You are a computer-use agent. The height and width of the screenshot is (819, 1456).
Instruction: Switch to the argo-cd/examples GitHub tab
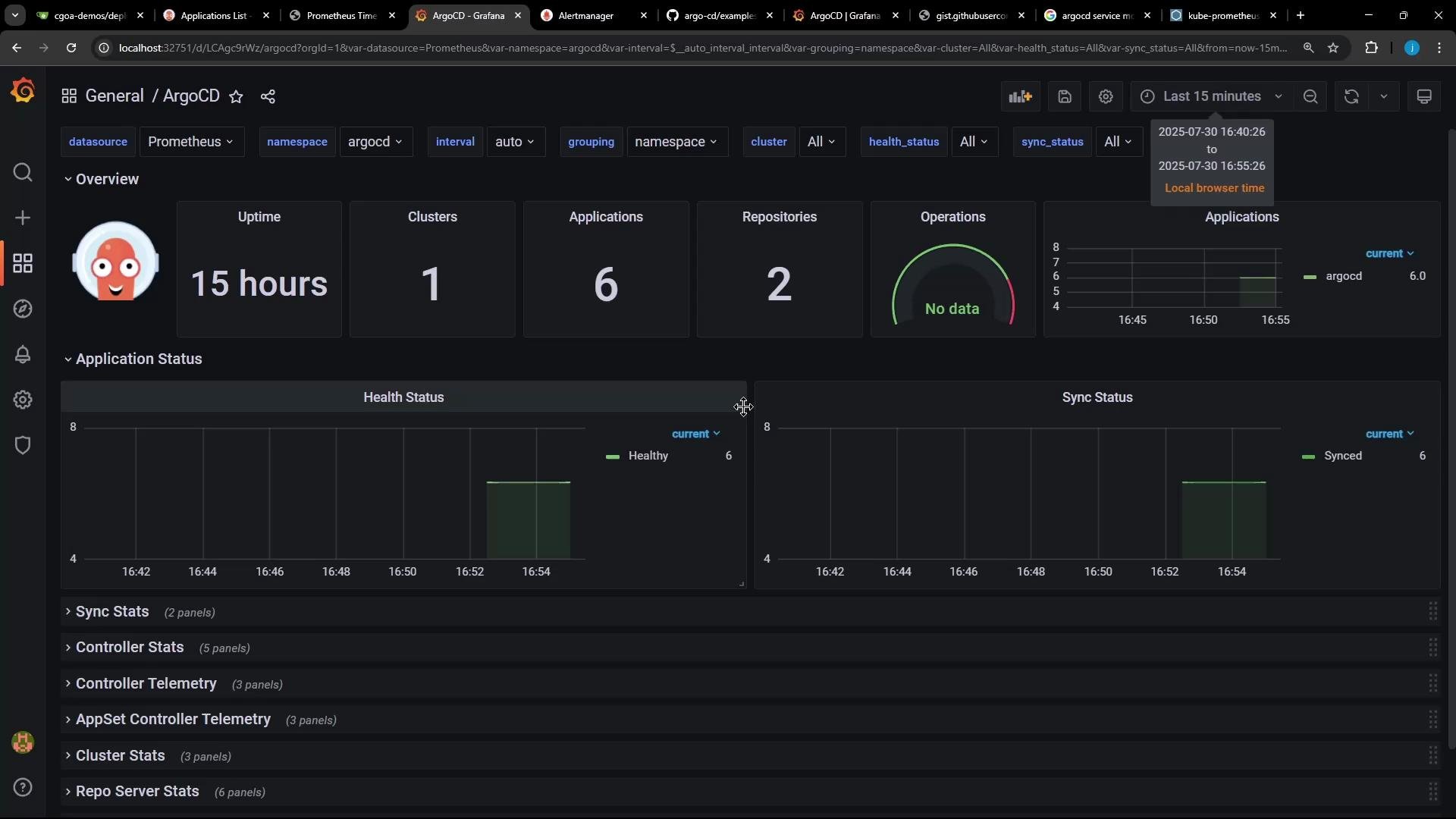(719, 15)
